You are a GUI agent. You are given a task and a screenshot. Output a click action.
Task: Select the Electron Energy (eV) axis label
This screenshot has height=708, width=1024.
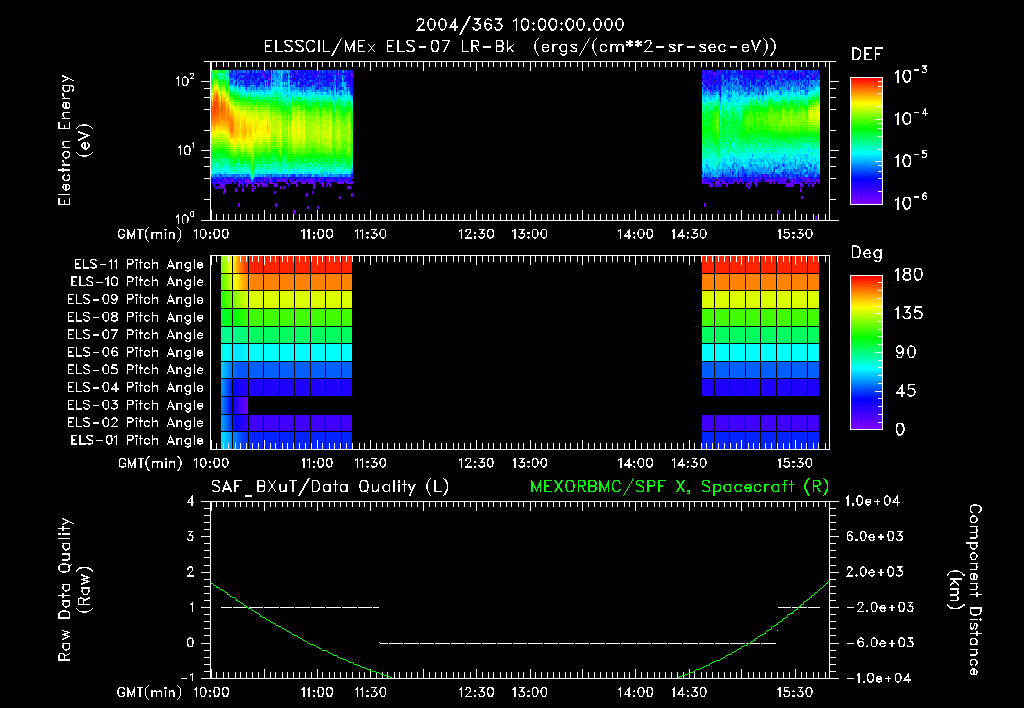[x=74, y=140]
